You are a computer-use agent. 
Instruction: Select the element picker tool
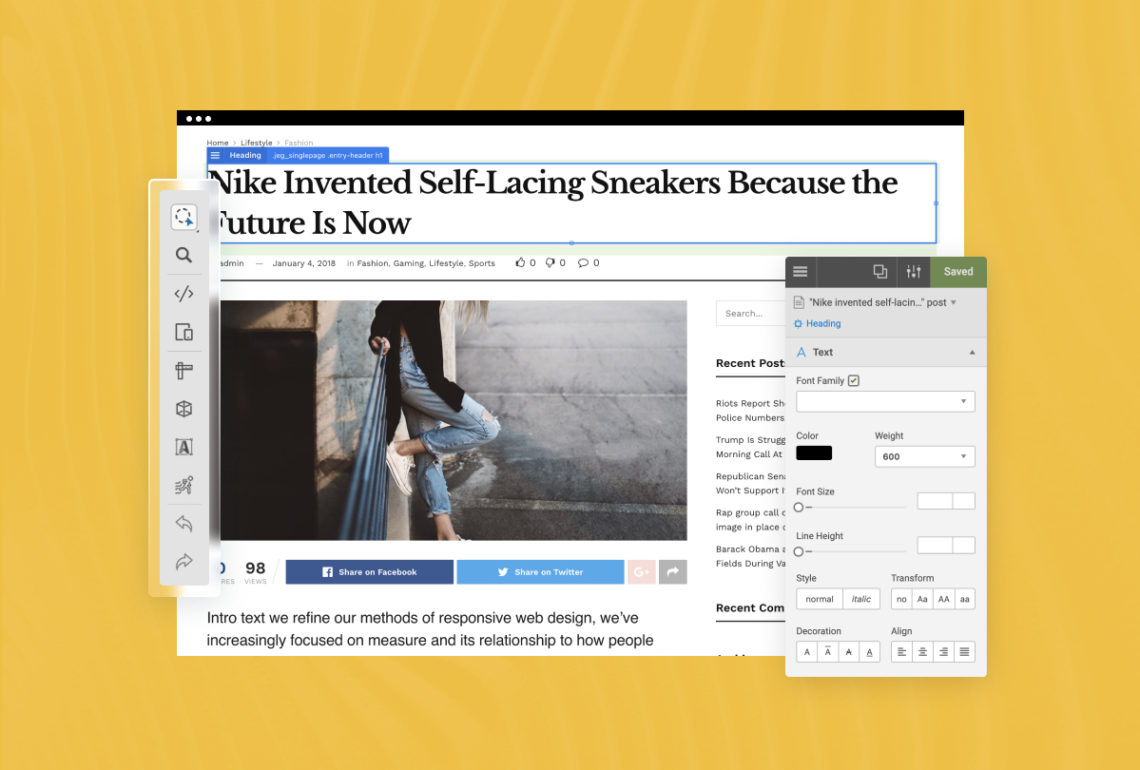pyautogui.click(x=184, y=216)
